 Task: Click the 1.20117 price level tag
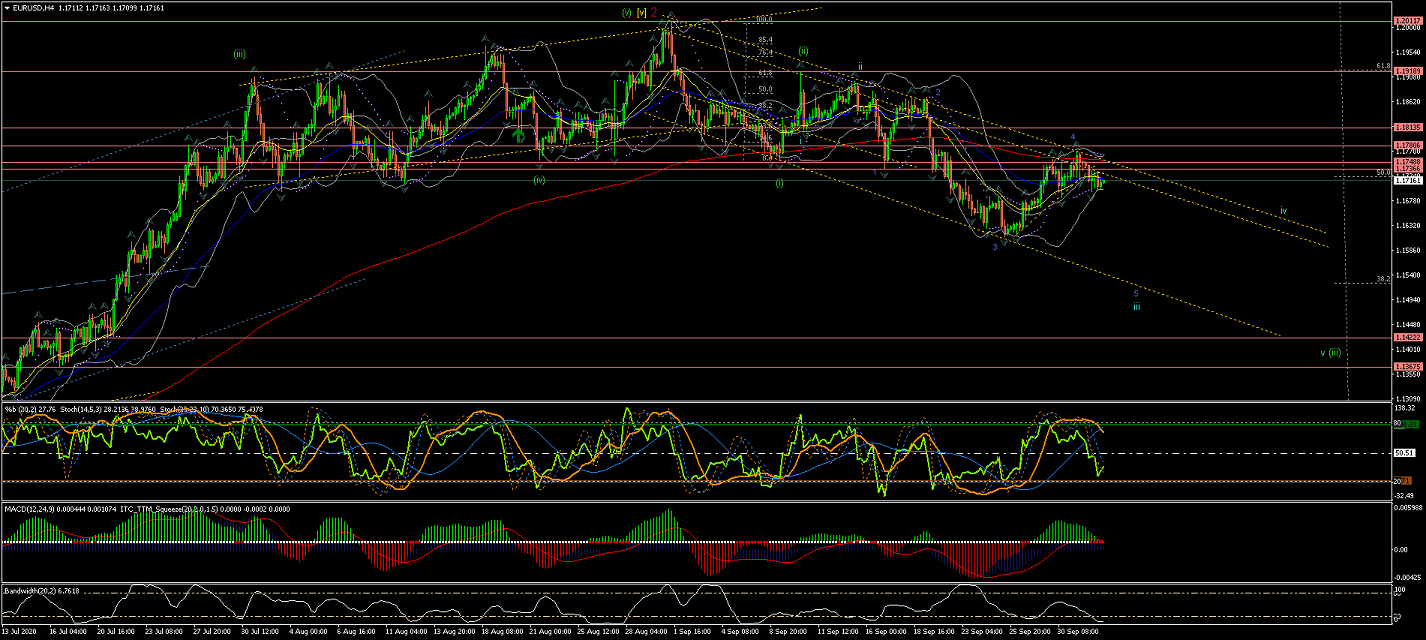point(1407,21)
